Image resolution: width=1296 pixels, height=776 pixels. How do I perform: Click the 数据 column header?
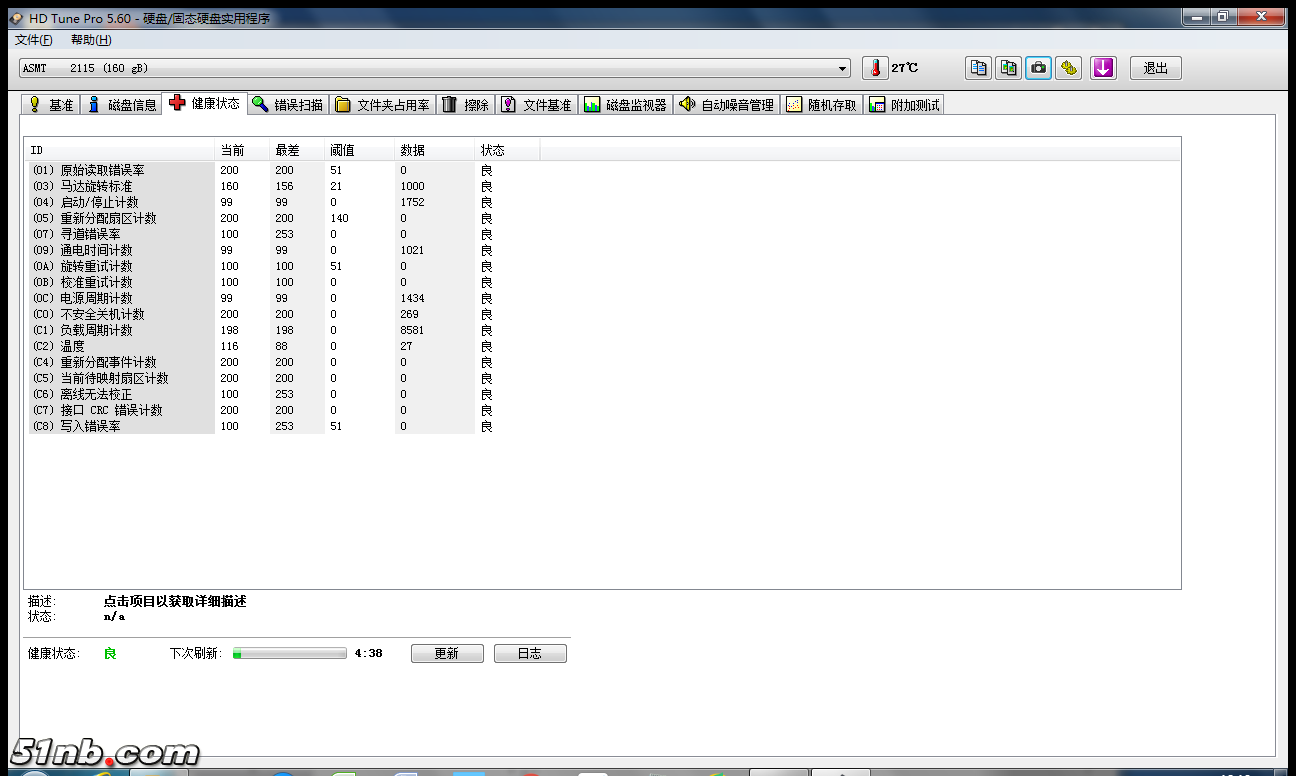[x=435, y=150]
